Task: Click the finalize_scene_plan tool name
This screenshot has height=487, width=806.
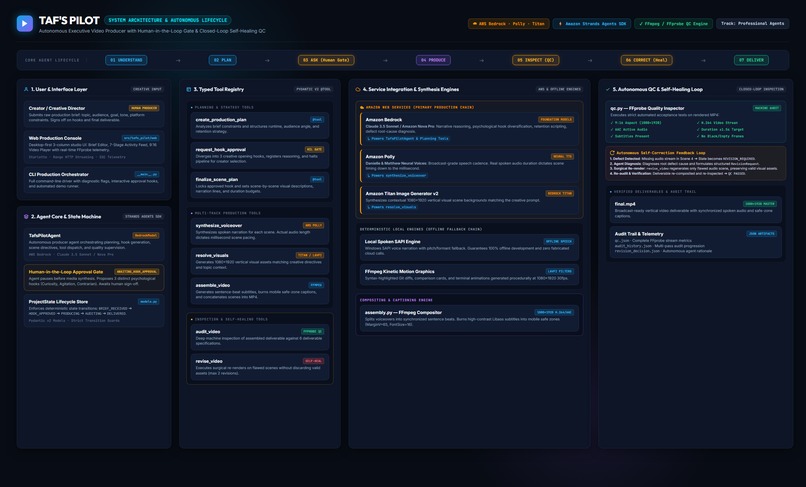Action: (216, 179)
